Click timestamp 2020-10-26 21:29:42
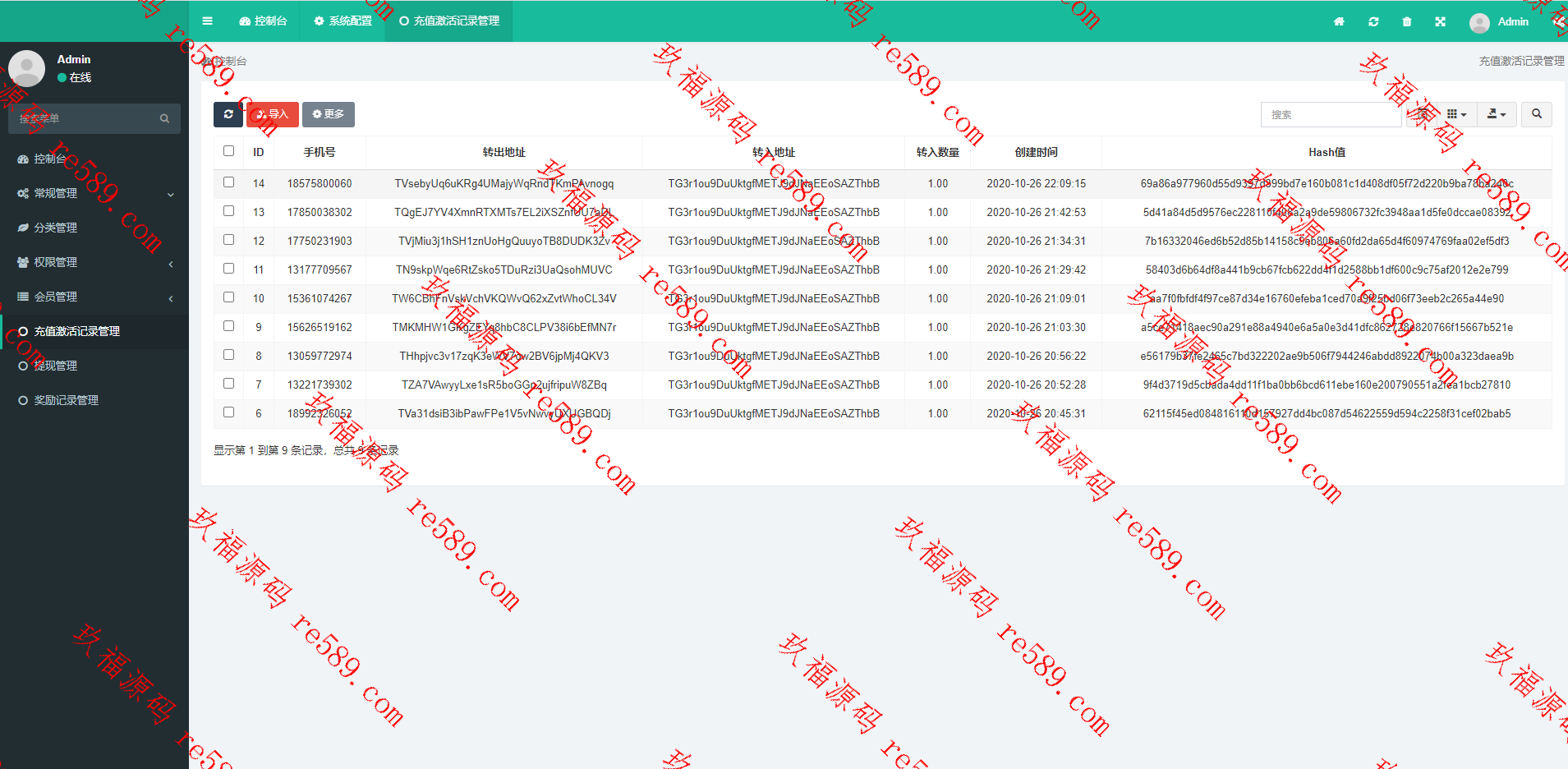This screenshot has height=769, width=1568. click(1037, 270)
